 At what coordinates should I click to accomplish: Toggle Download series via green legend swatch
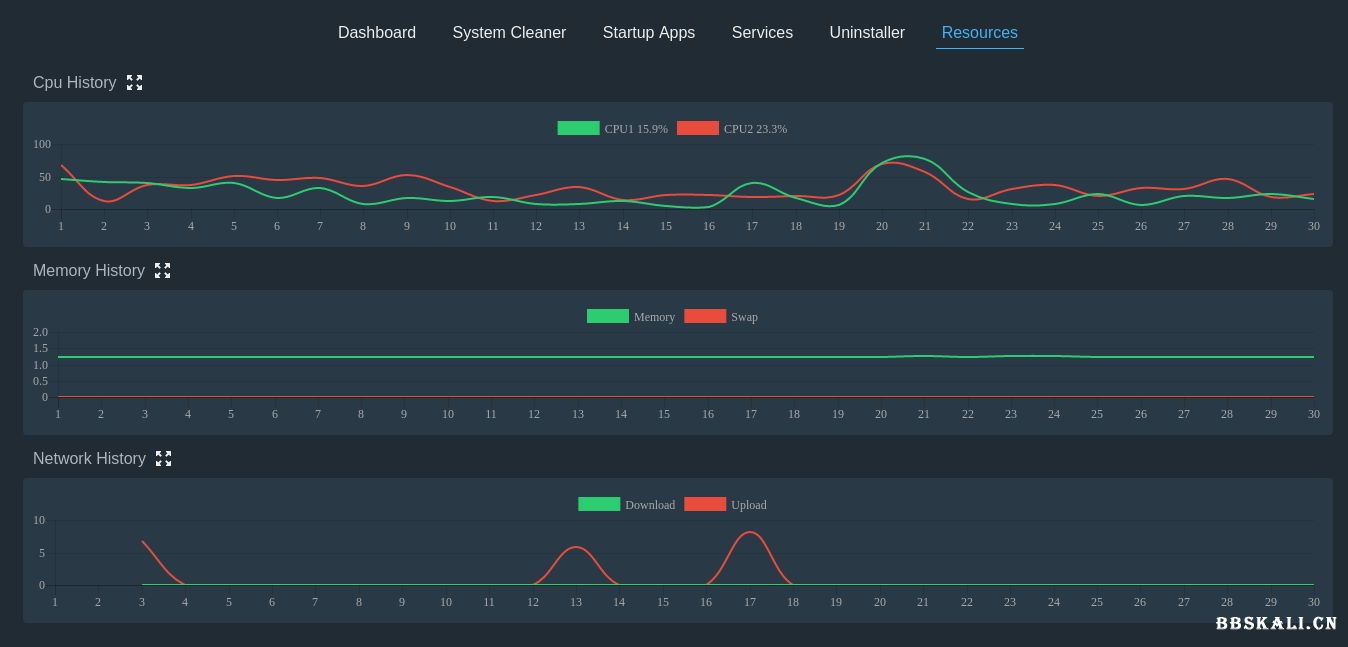599,504
